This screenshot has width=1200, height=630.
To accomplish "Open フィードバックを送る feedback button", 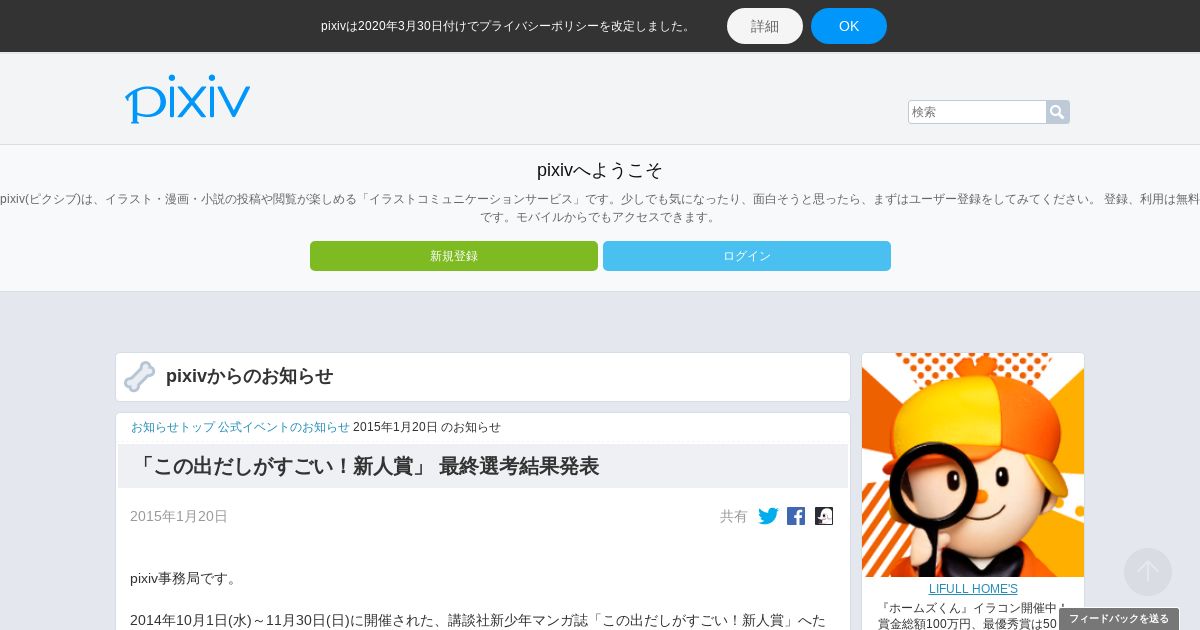I will (x=1119, y=619).
